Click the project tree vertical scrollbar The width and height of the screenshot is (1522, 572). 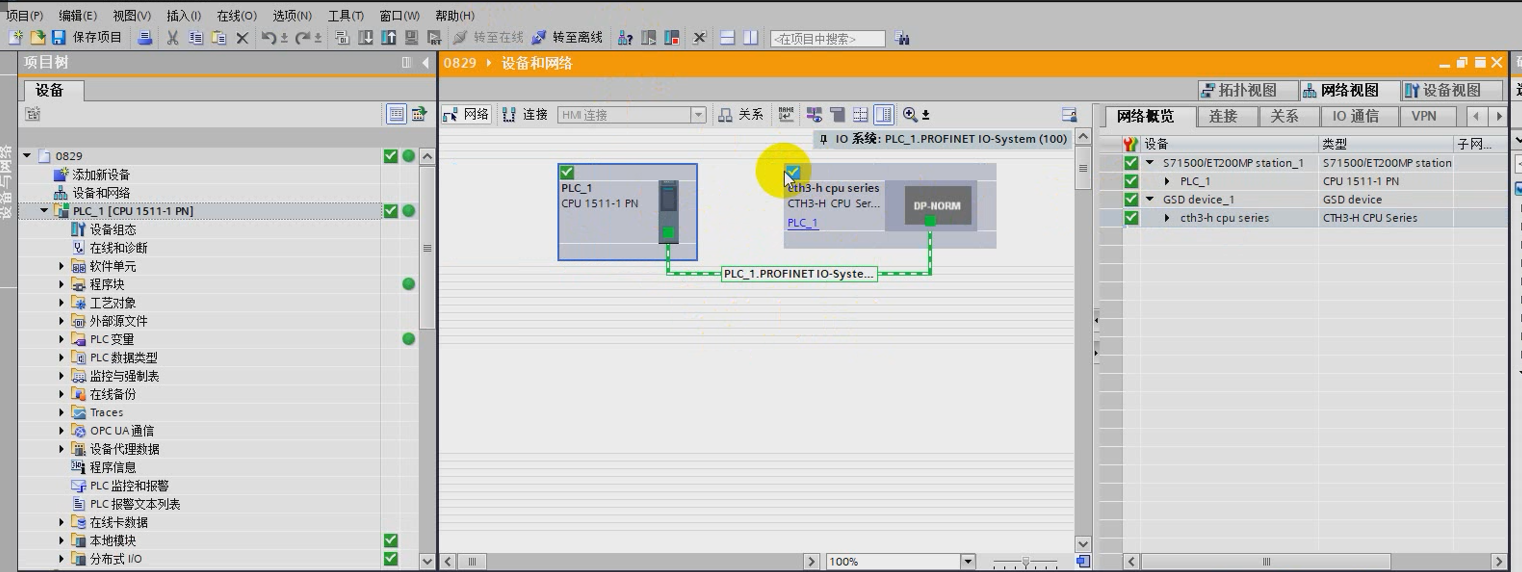(x=427, y=248)
